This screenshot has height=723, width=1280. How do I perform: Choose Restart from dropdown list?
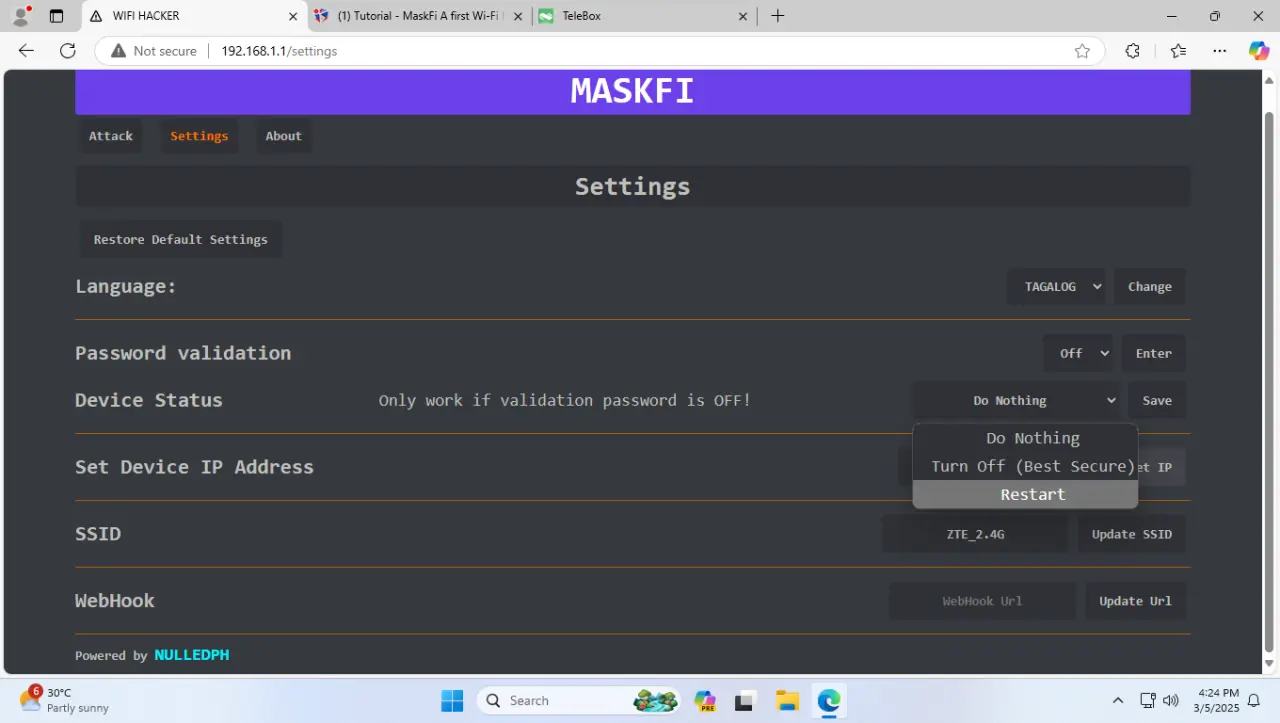point(1025,494)
